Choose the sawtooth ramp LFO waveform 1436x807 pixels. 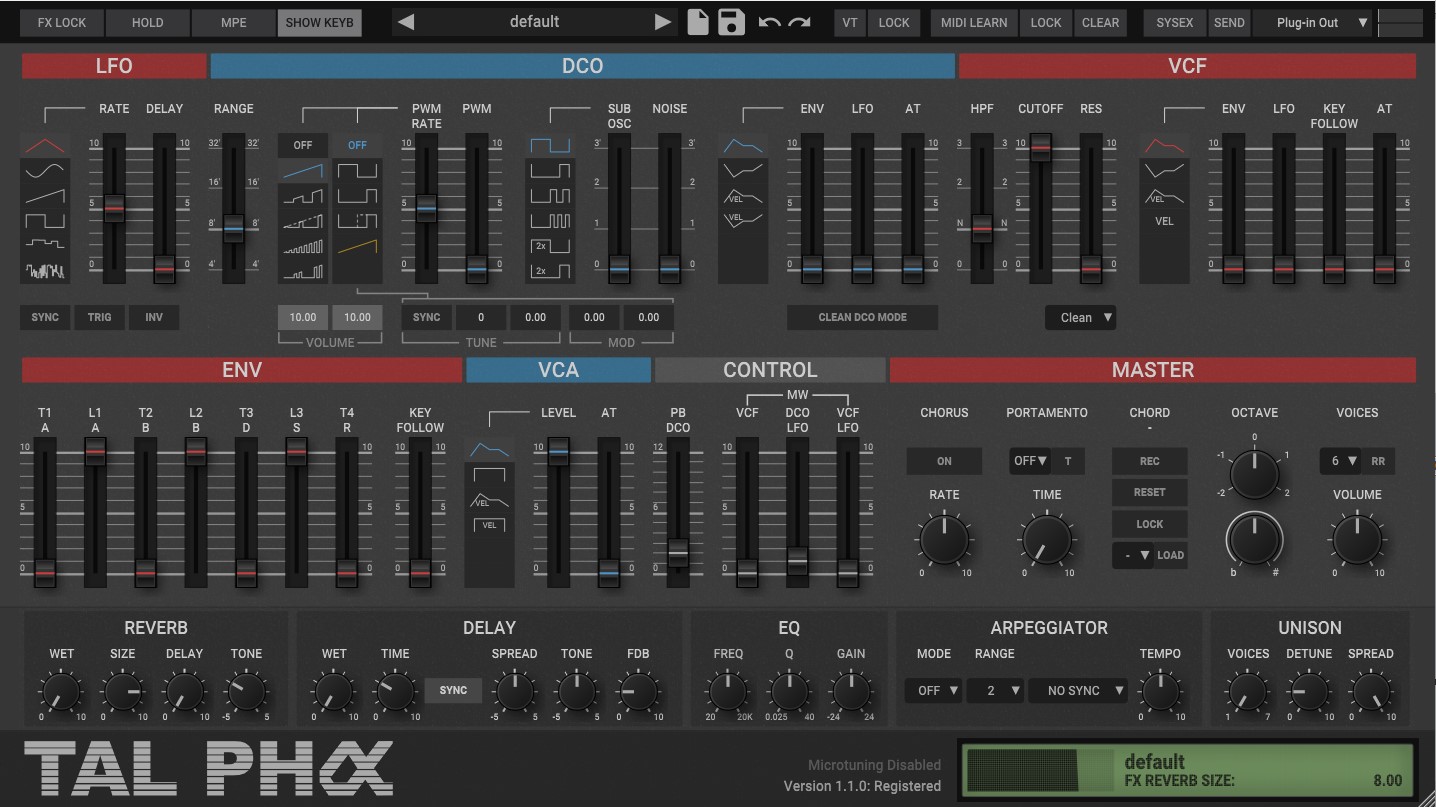(x=44, y=196)
